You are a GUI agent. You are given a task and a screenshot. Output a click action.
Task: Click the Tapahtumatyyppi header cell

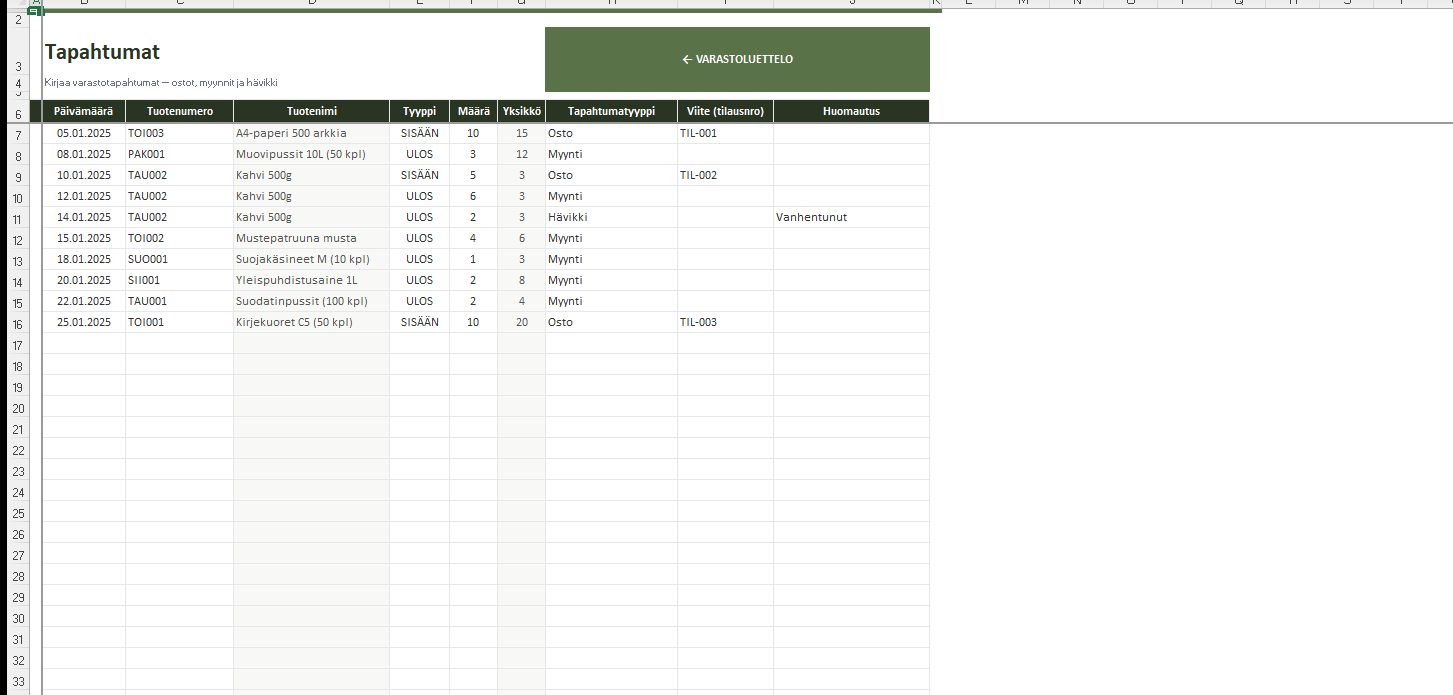(x=610, y=111)
